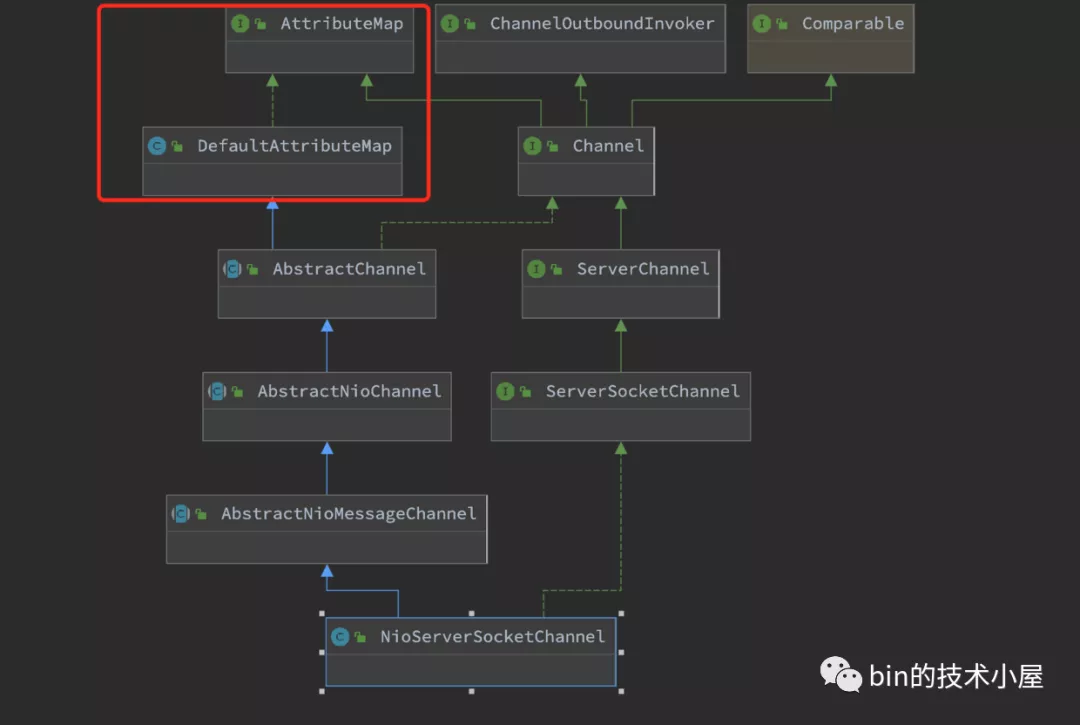
Task: Click the interface icon of ServerChannel
Action: click(x=536, y=269)
